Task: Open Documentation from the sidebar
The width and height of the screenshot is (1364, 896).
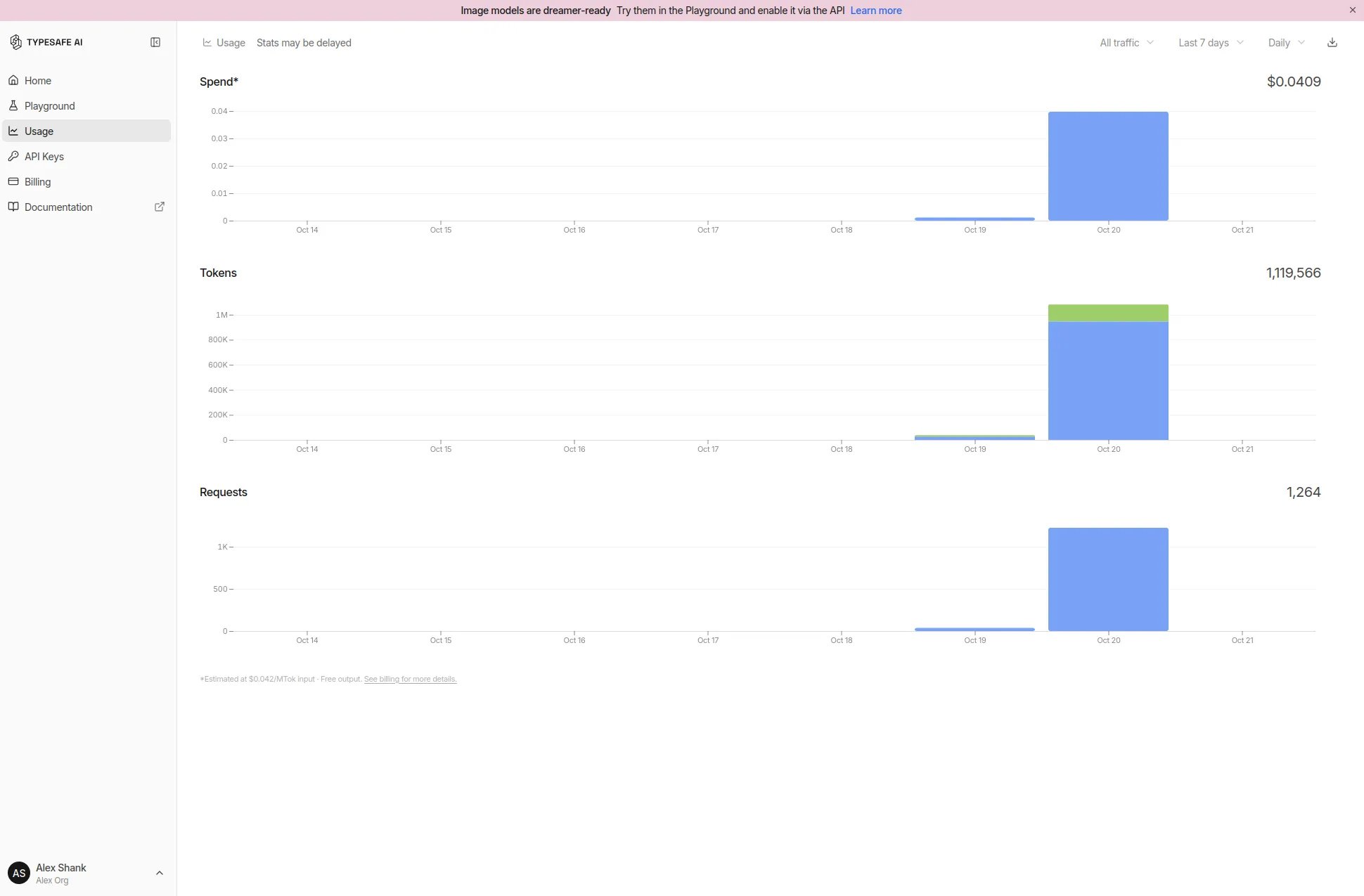Action: coord(86,207)
